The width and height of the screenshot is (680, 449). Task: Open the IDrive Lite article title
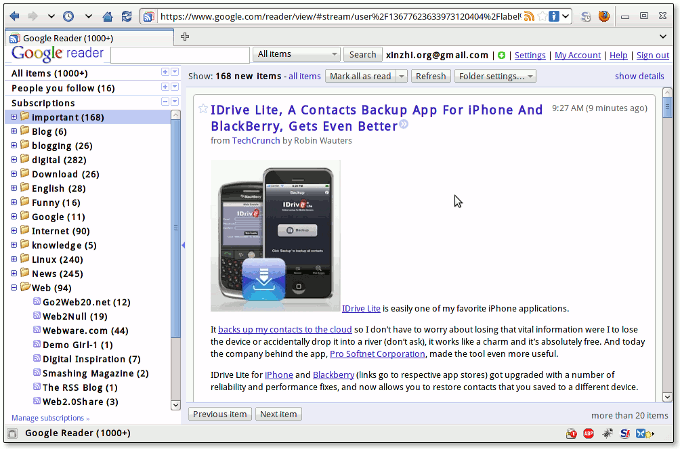[x=376, y=118]
